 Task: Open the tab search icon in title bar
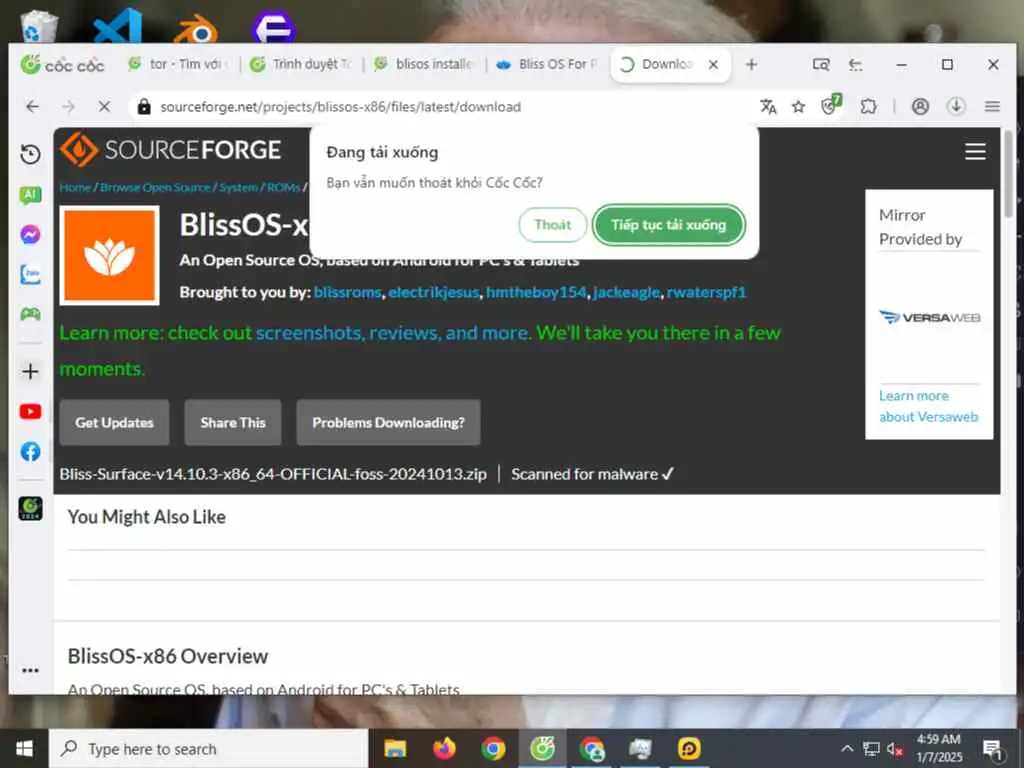(x=821, y=65)
